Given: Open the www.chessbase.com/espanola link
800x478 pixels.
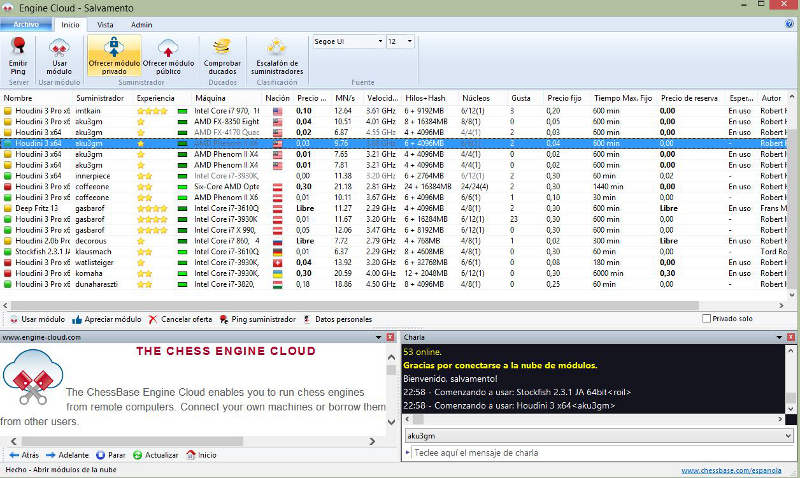Looking at the screenshot, I should pos(731,470).
